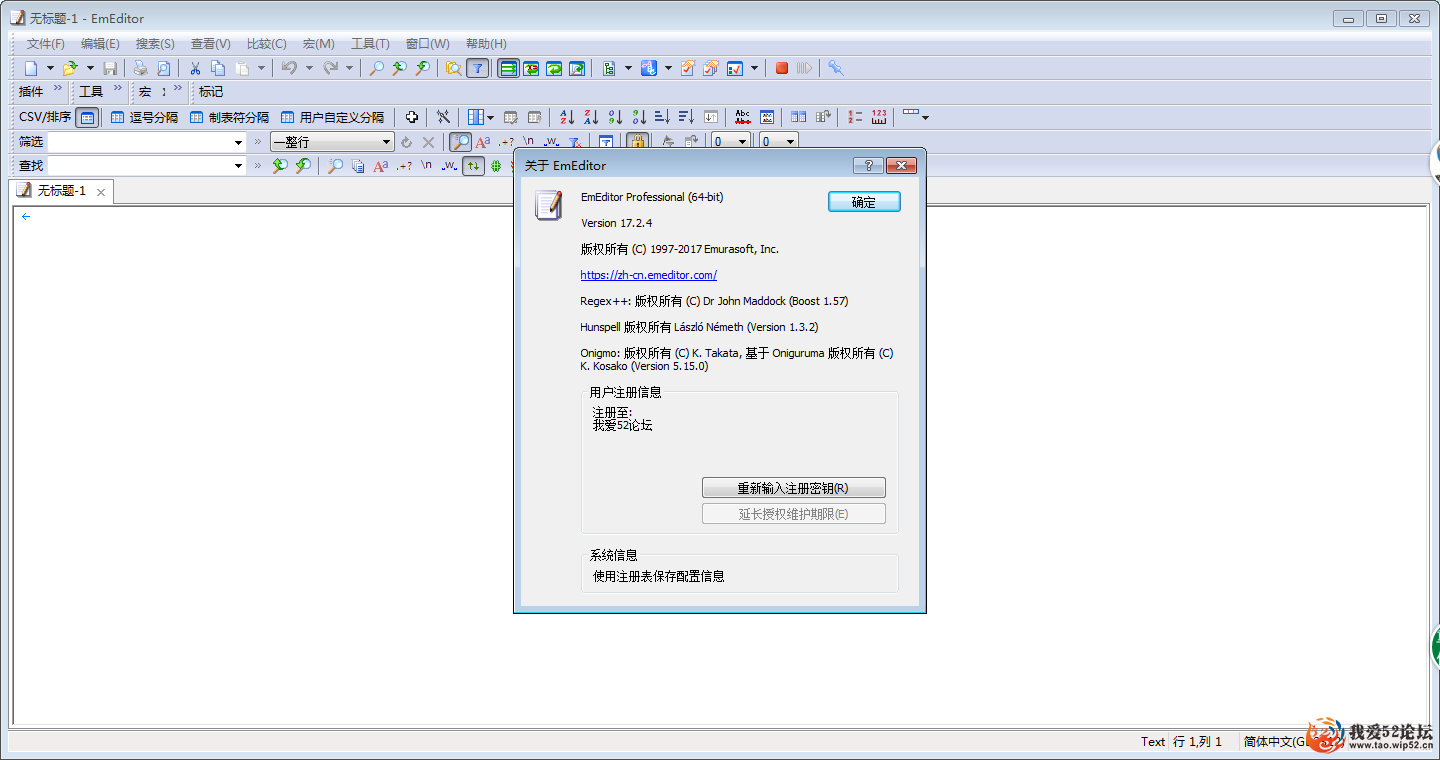Click the help question mark button in About dialog
The width and height of the screenshot is (1440, 760).
pyautogui.click(x=867, y=165)
